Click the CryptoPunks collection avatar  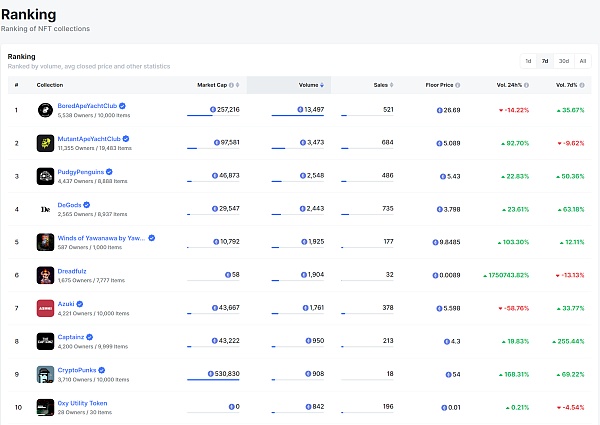[45, 373]
